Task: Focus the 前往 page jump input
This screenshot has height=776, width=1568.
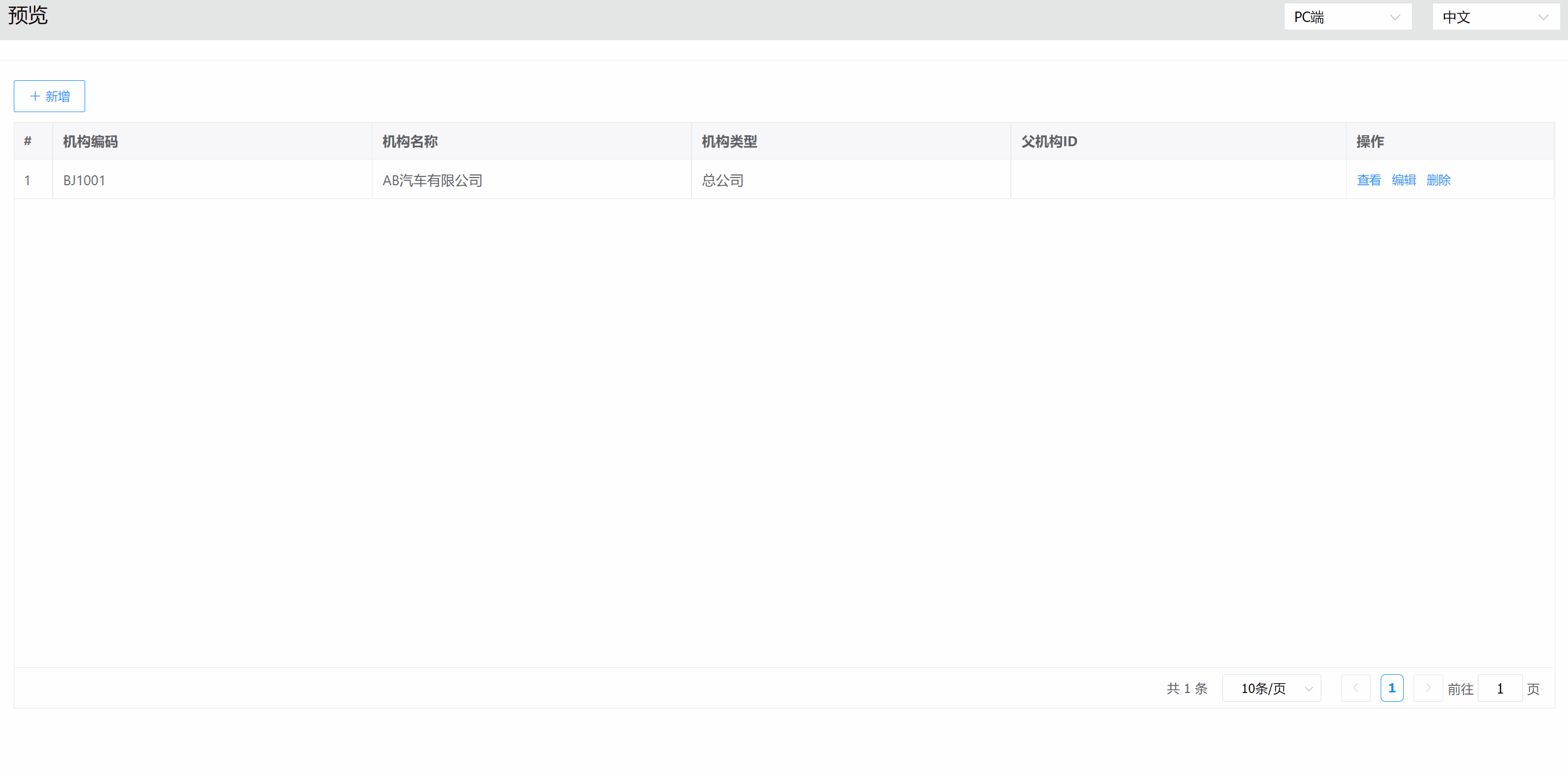Action: [x=1500, y=688]
